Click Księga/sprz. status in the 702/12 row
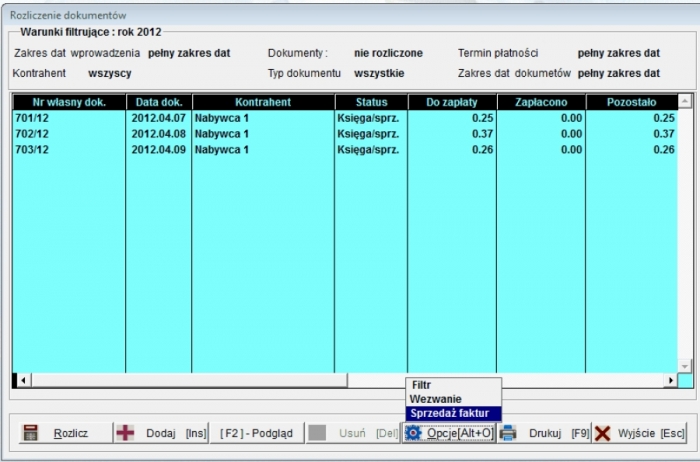700x462 pixels. (368, 134)
